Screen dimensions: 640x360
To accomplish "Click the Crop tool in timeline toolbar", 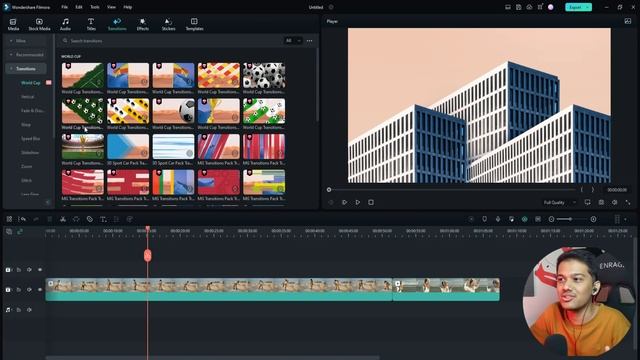I will pyautogui.click(x=116, y=219).
